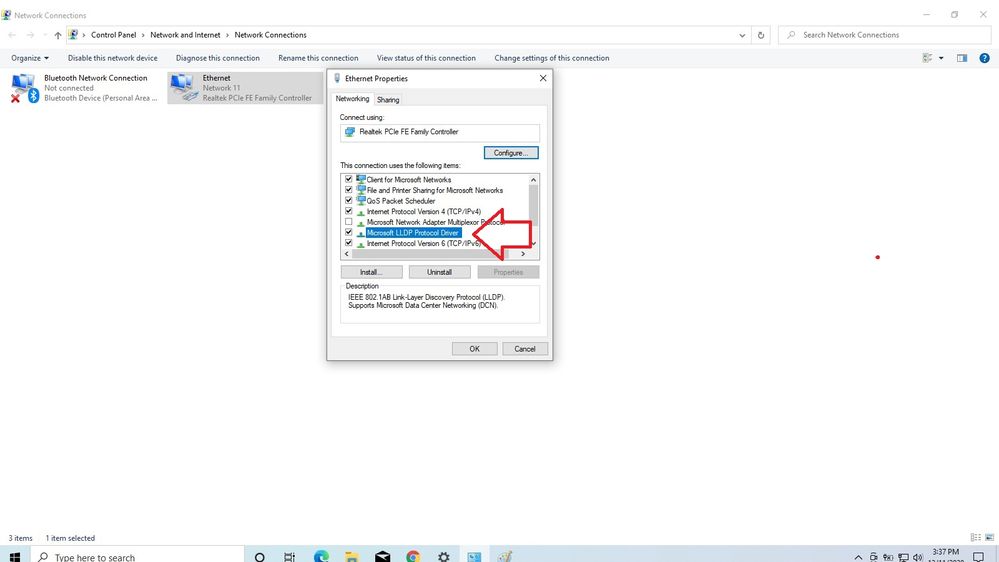The image size is (999, 562).
Task: Select Client for Microsoft Networks item
Action: tap(409, 180)
